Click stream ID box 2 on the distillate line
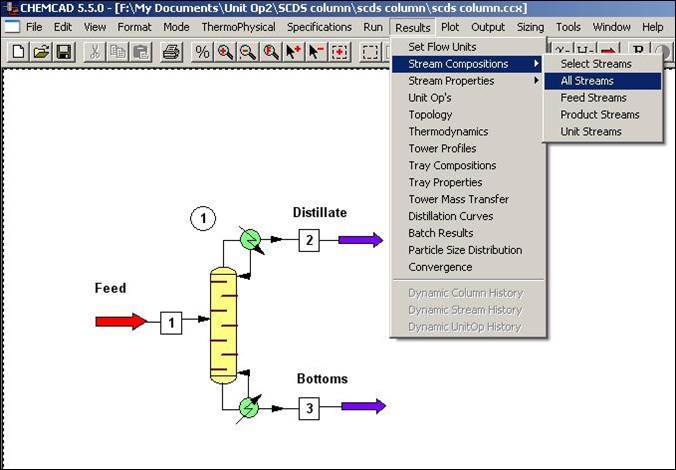The image size is (676, 470). 309,240
